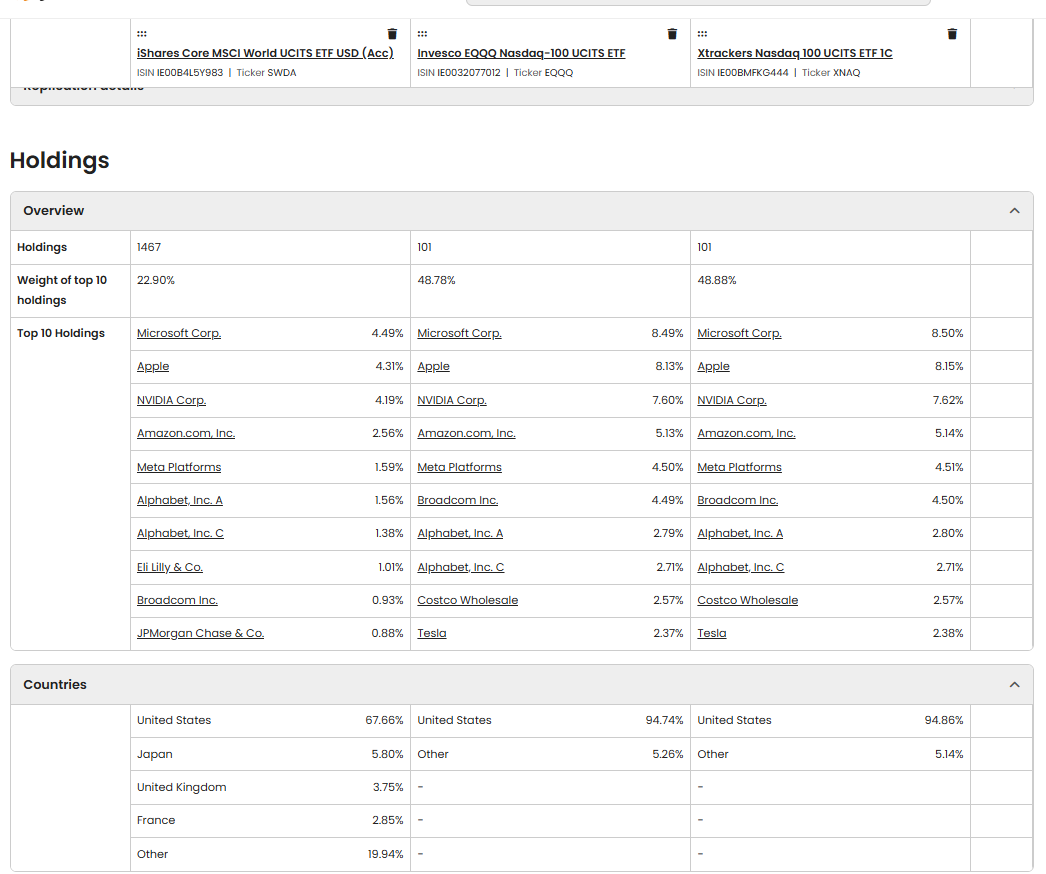Select the 48.78% top 10 weight value

436,281
